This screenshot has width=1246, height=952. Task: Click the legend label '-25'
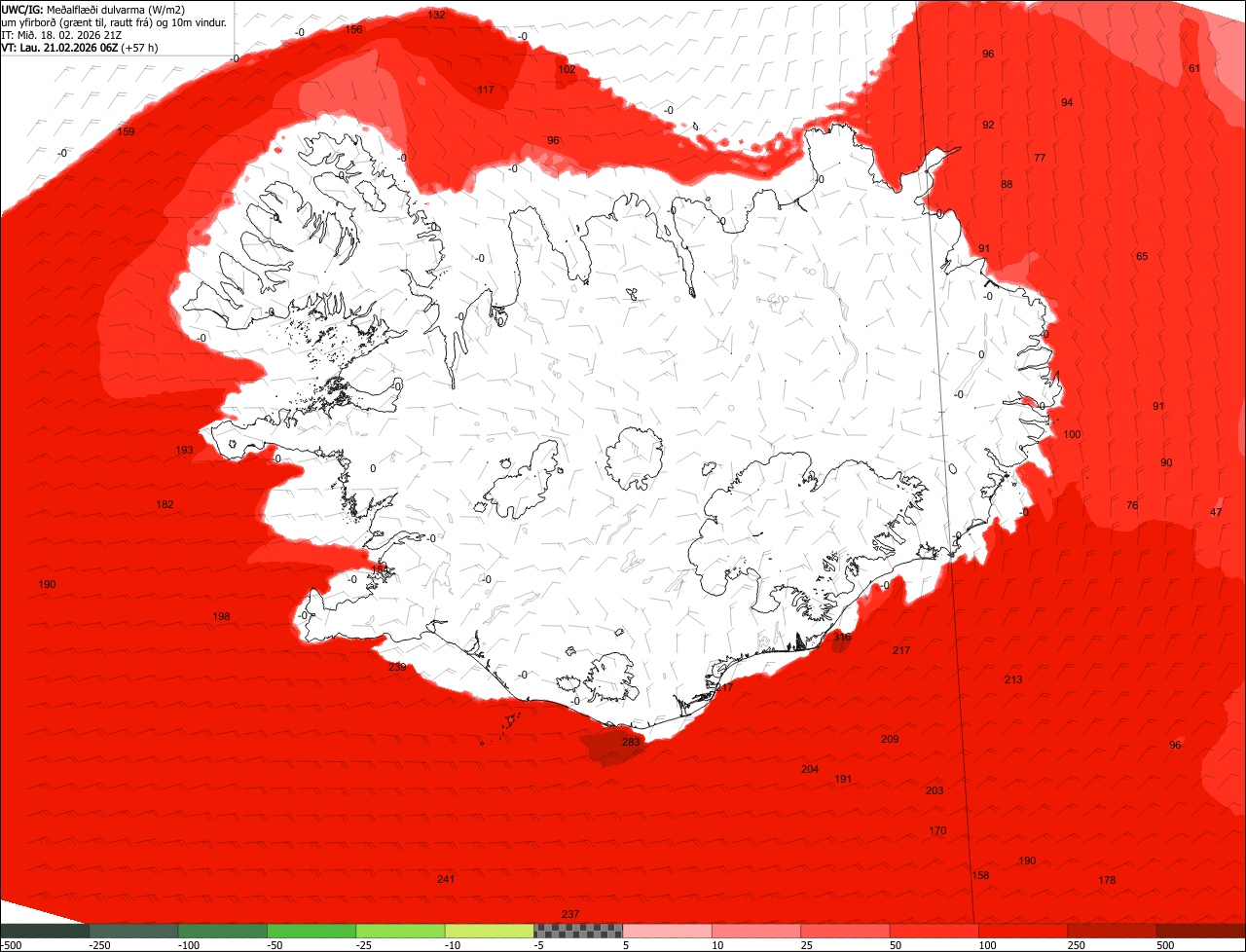(x=365, y=945)
